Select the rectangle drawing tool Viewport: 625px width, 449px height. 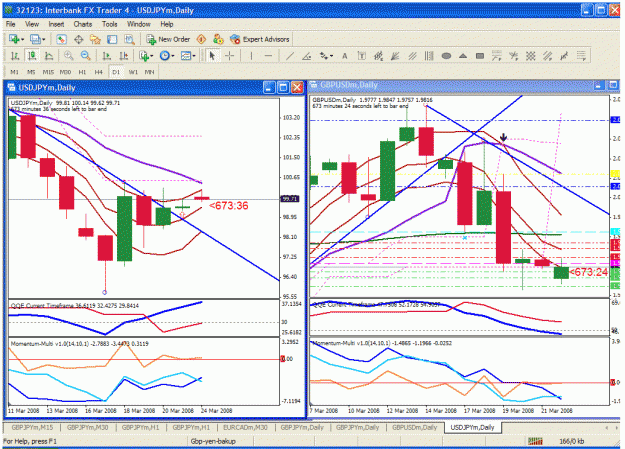(480, 56)
